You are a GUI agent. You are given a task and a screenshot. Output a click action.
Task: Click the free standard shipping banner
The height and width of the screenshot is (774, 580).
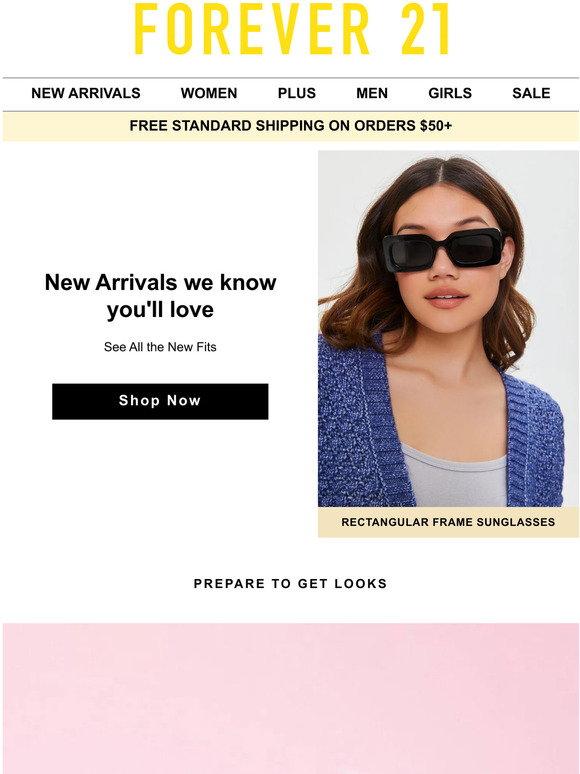290,126
